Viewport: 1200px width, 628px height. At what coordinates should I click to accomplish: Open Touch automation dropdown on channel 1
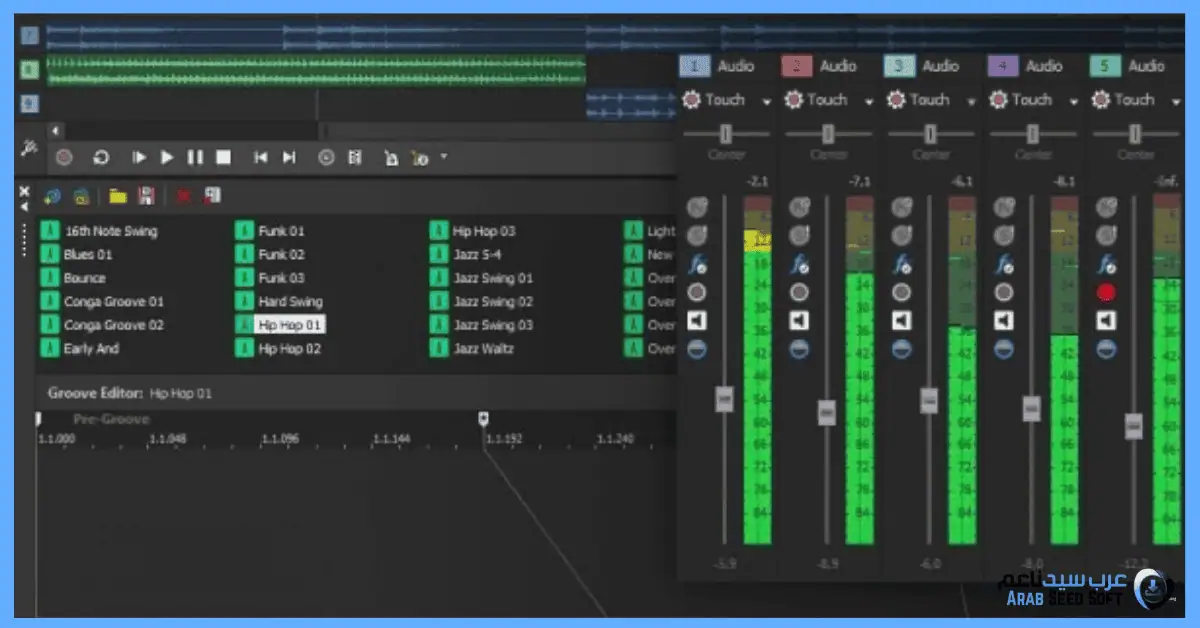pyautogui.click(x=767, y=101)
